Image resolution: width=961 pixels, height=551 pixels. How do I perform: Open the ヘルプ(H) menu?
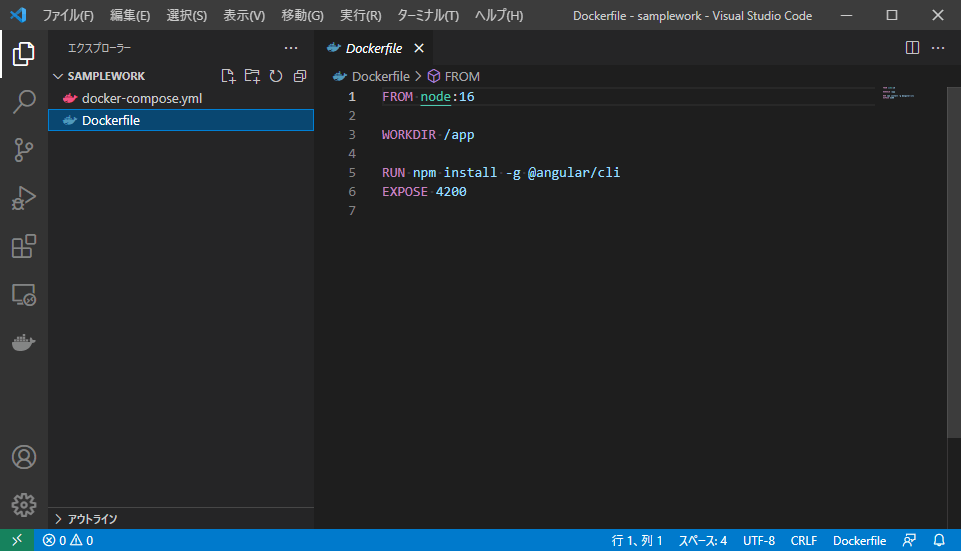(x=499, y=15)
